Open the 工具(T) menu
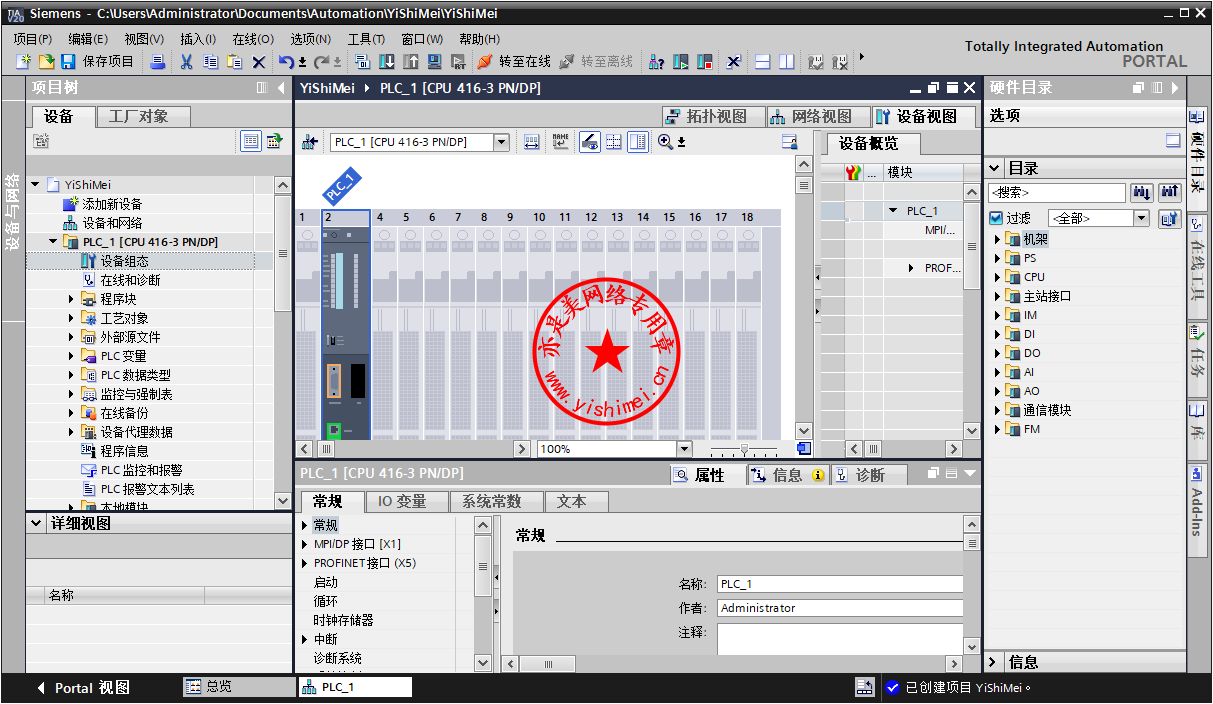This screenshot has width=1213, height=704. [366, 39]
